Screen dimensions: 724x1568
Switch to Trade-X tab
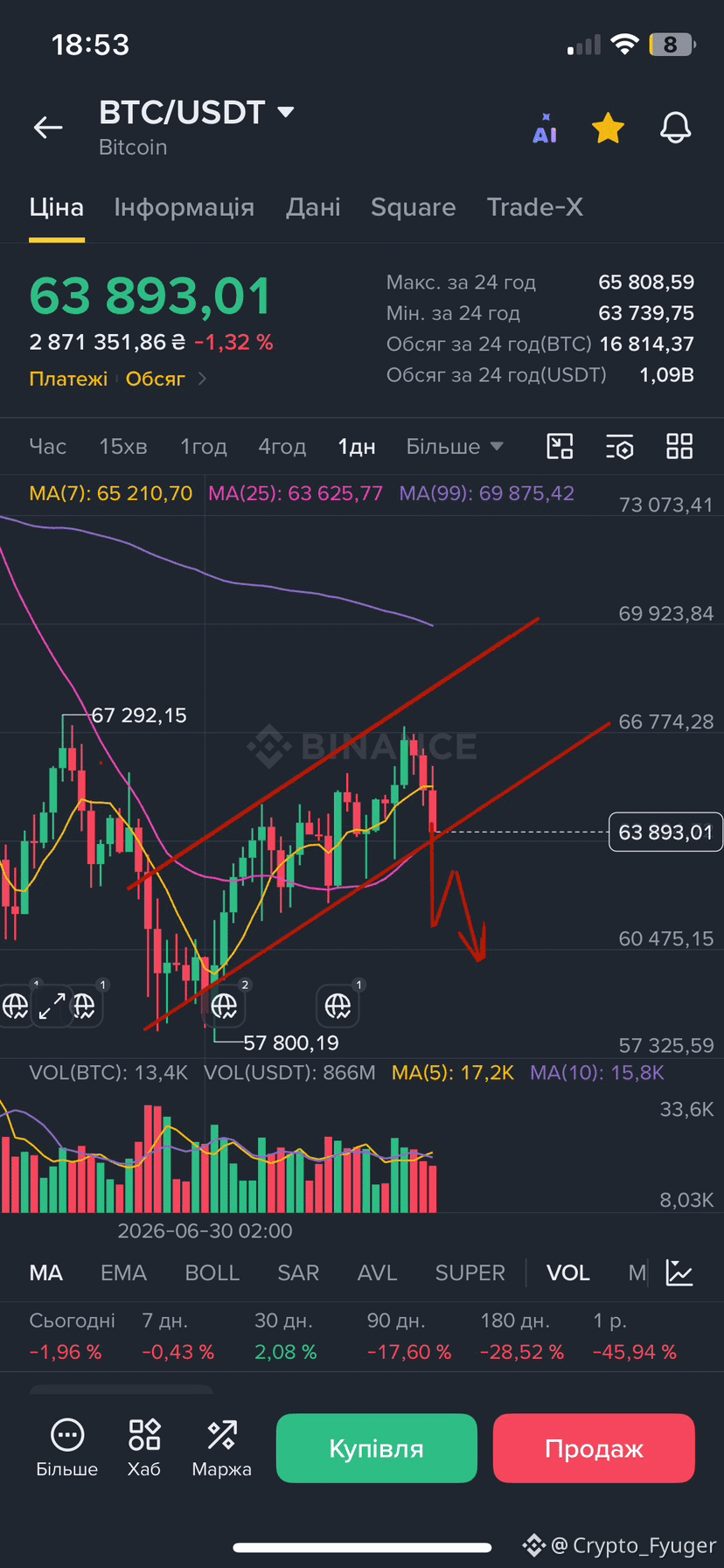(x=535, y=207)
